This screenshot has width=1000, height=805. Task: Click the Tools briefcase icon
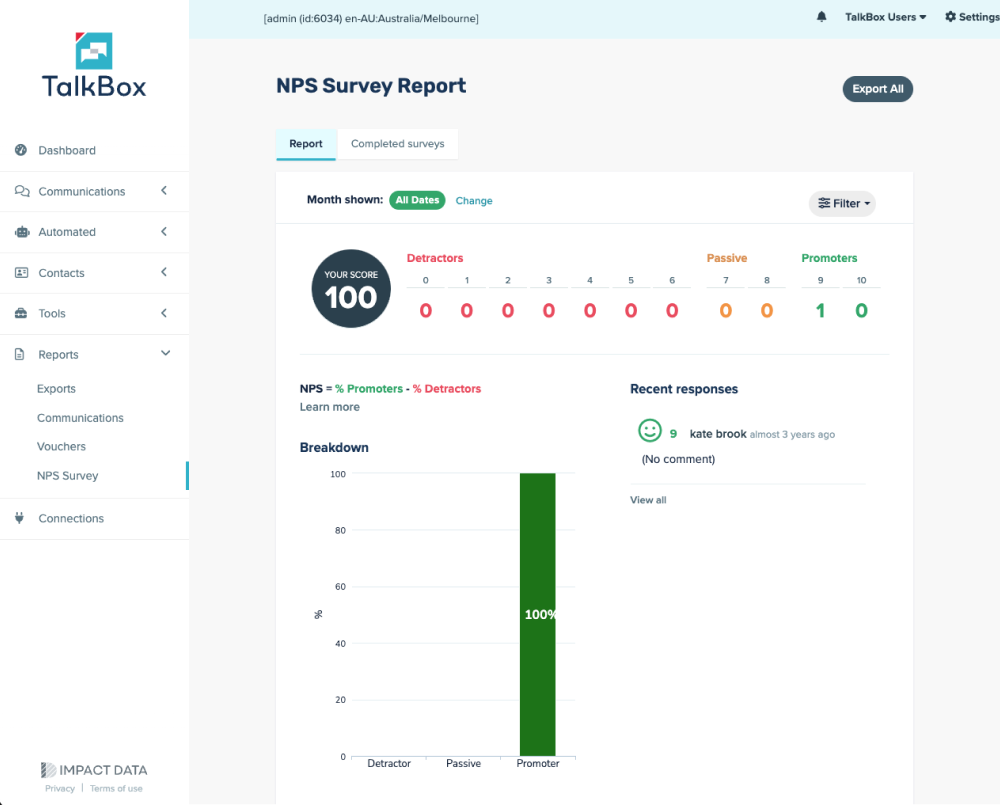(21, 314)
